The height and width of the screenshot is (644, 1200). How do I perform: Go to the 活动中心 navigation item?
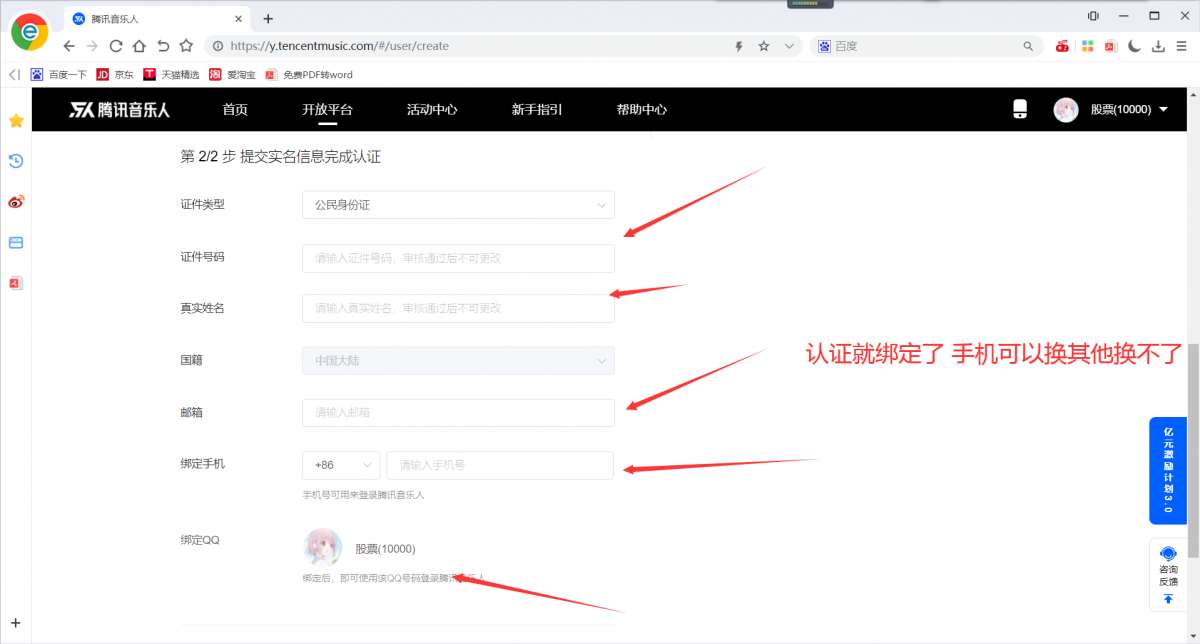point(432,109)
